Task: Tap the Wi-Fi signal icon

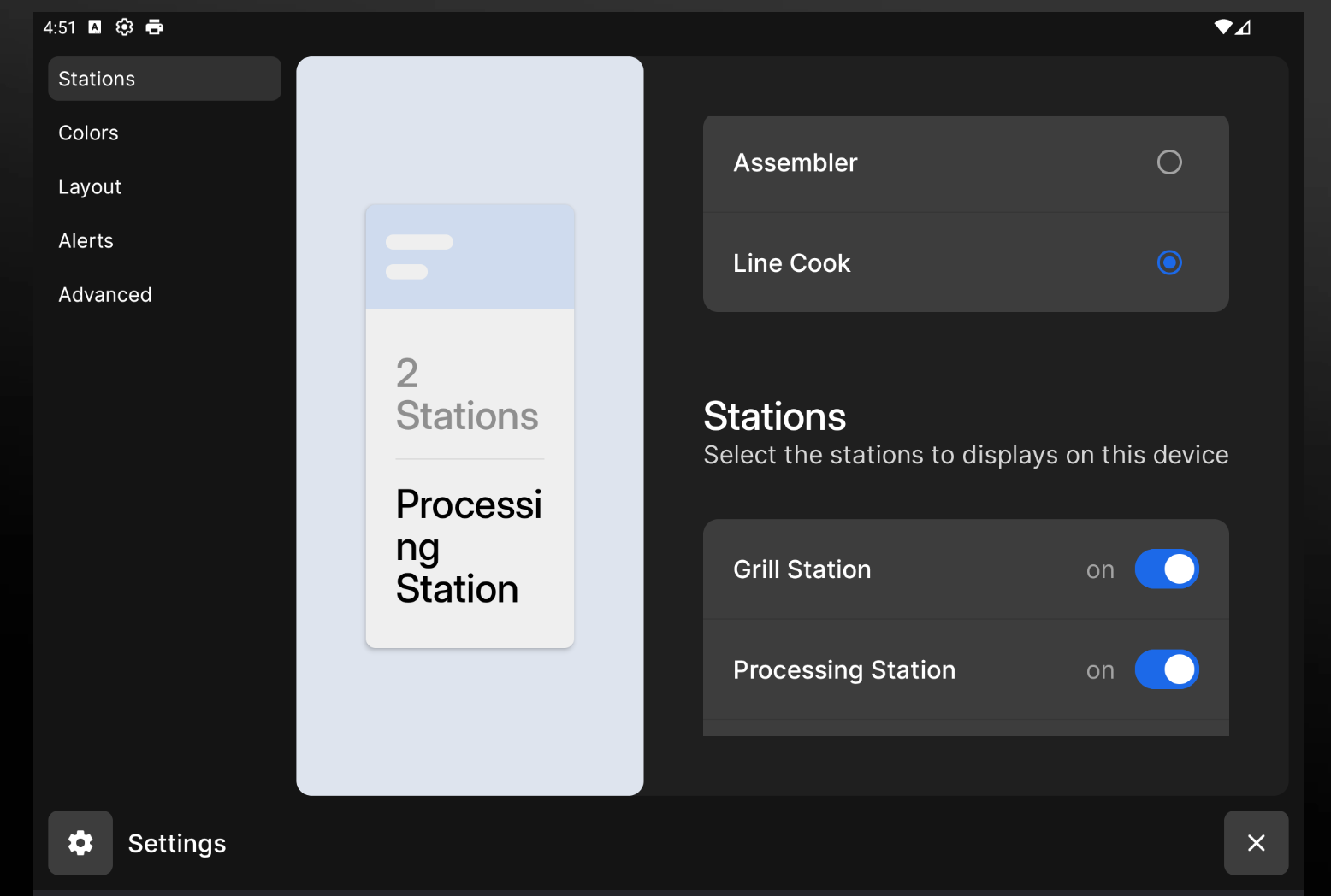Action: tap(1222, 27)
